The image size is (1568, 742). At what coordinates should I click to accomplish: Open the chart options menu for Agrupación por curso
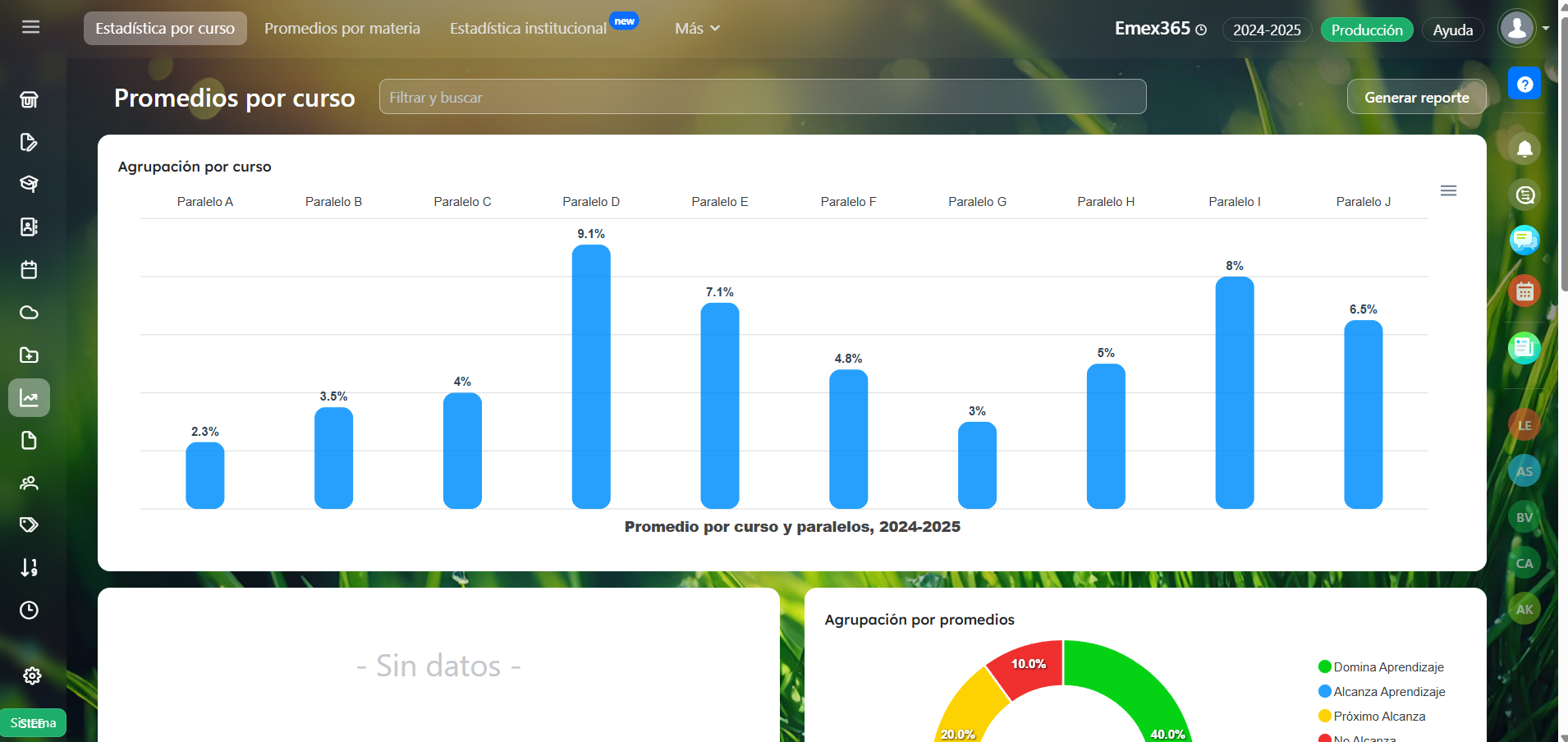click(1448, 190)
